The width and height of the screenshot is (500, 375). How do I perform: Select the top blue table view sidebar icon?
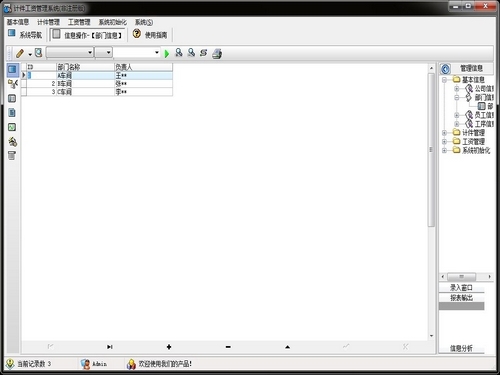(x=12, y=70)
